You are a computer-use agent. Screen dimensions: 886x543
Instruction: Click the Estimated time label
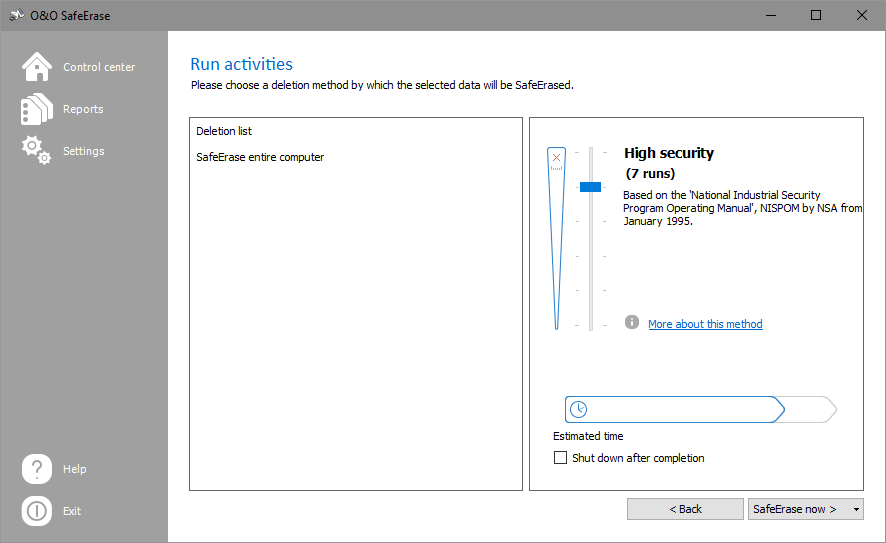coord(588,436)
